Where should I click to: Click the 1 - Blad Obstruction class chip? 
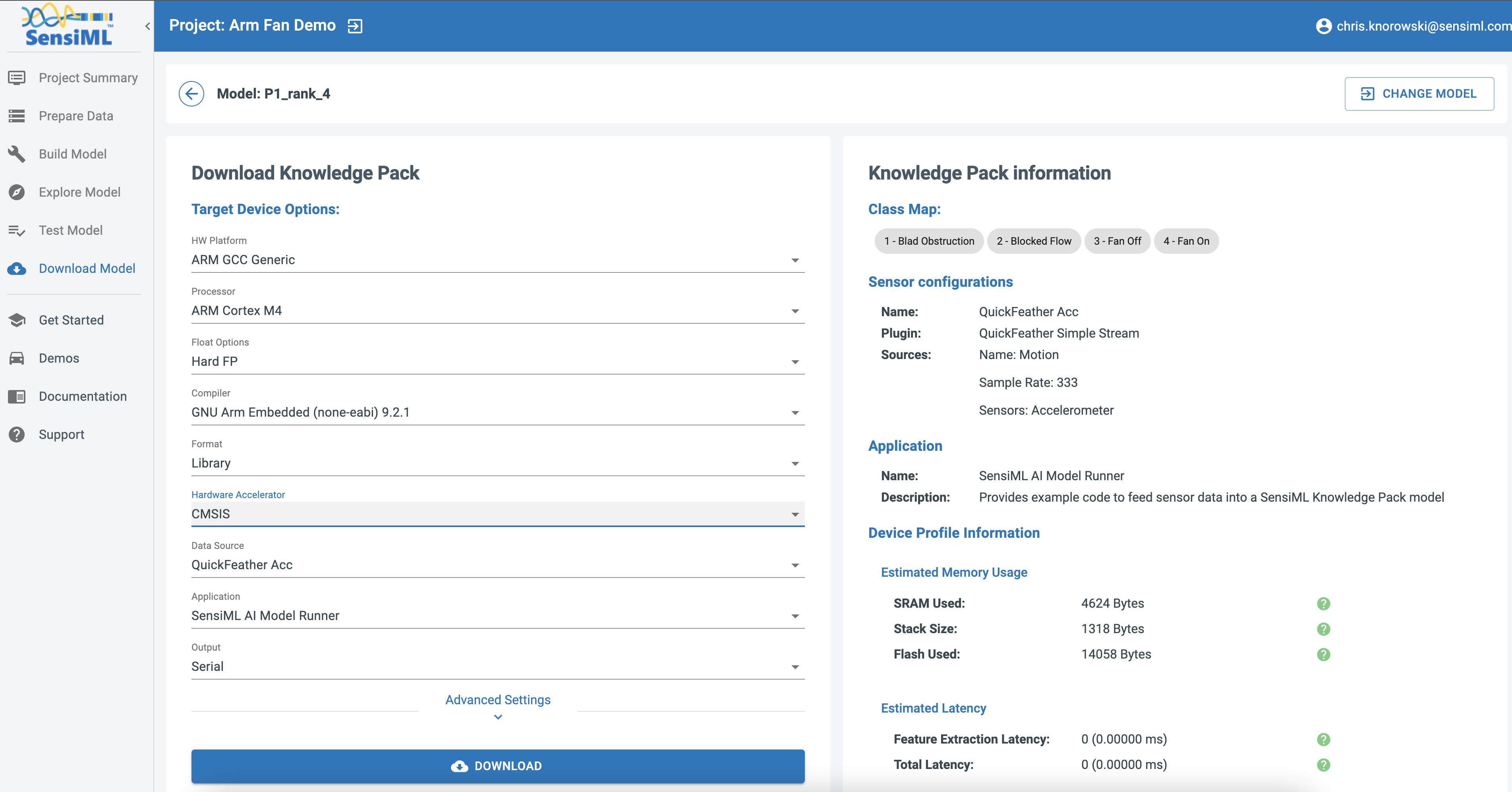click(x=928, y=241)
